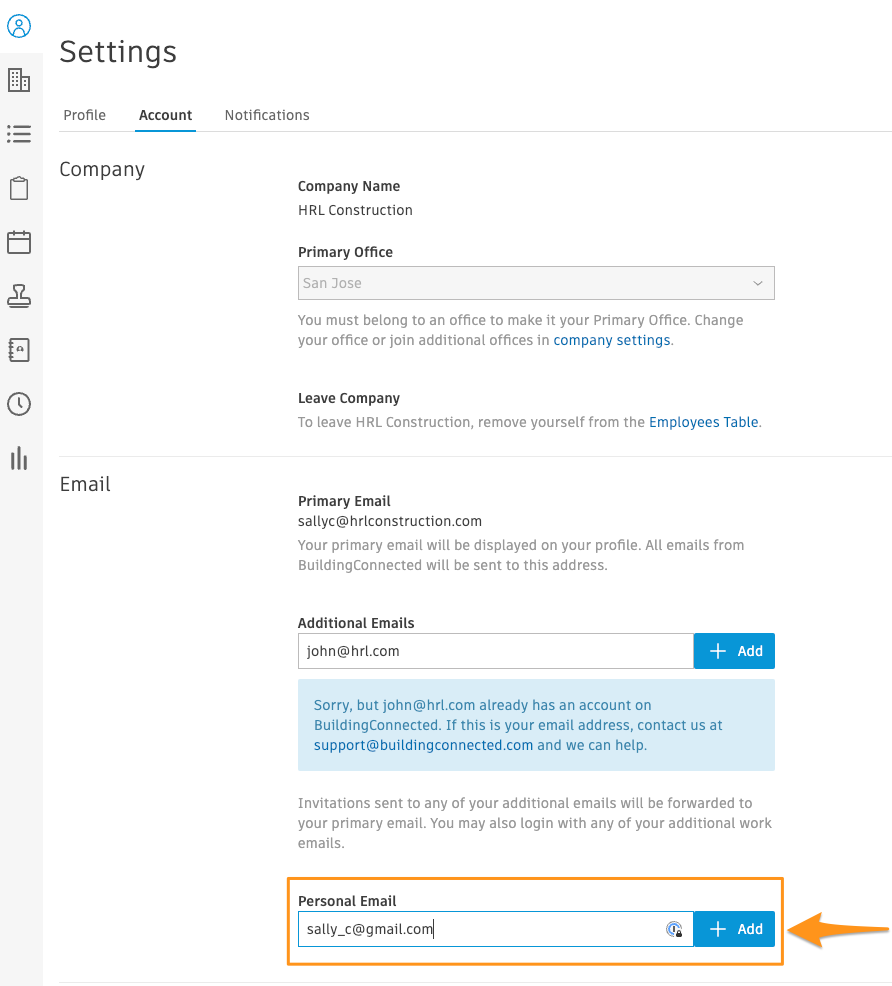This screenshot has width=892, height=986.
Task: Open the company settings link
Action: pos(611,340)
